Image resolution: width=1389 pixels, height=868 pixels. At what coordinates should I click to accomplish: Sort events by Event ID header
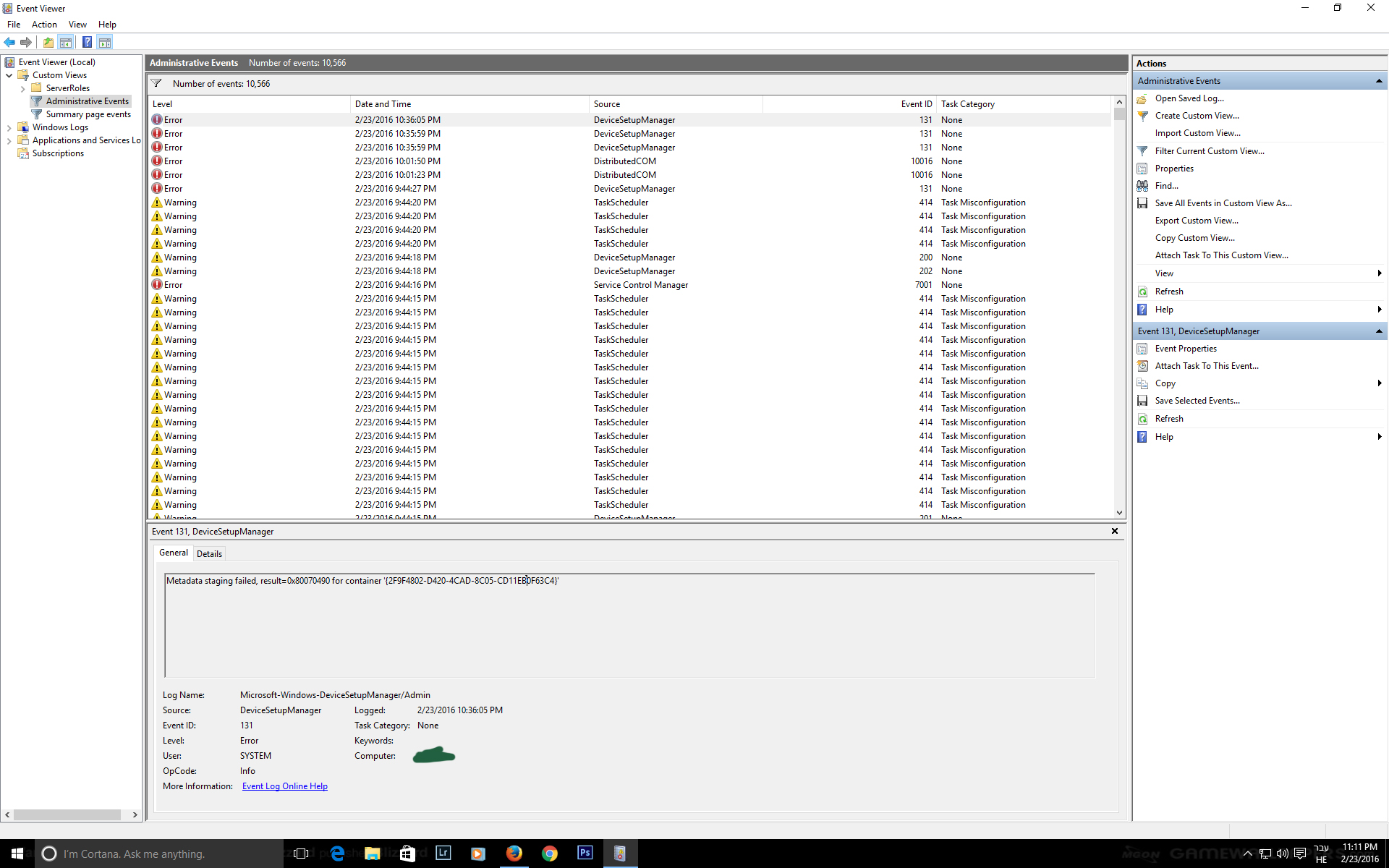[x=849, y=104]
